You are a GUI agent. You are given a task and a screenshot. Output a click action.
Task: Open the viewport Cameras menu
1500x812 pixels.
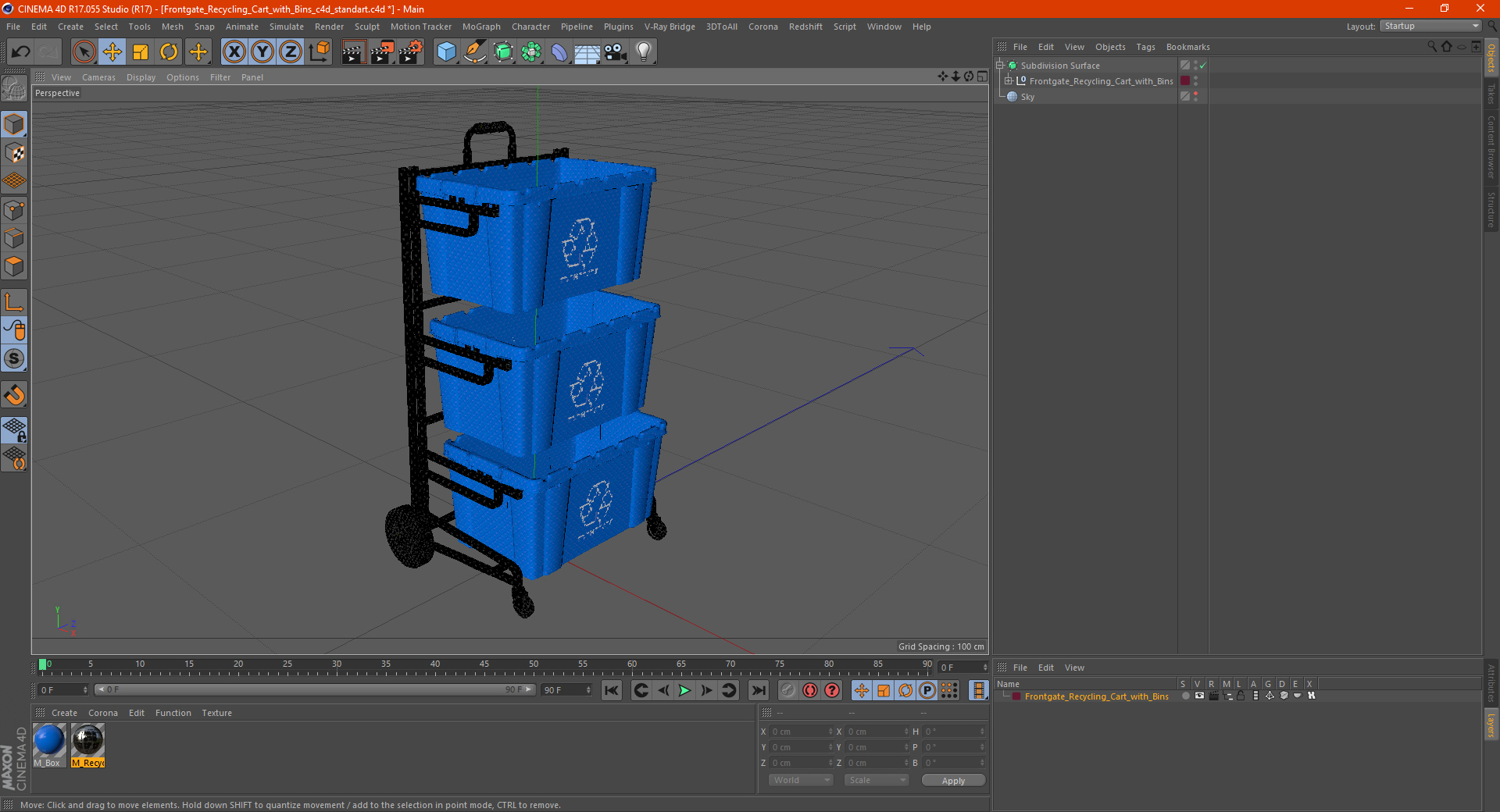click(x=98, y=77)
